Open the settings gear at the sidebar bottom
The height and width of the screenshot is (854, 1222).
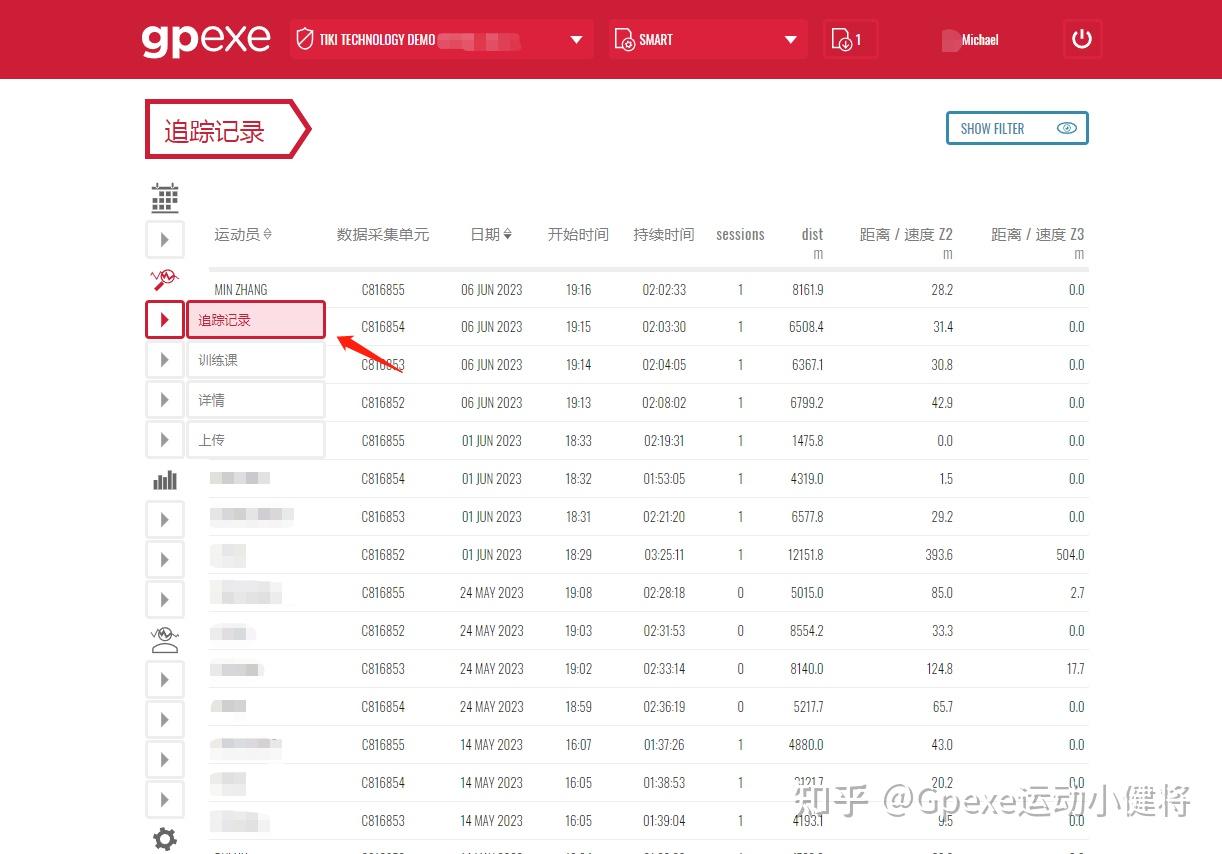pos(164,839)
